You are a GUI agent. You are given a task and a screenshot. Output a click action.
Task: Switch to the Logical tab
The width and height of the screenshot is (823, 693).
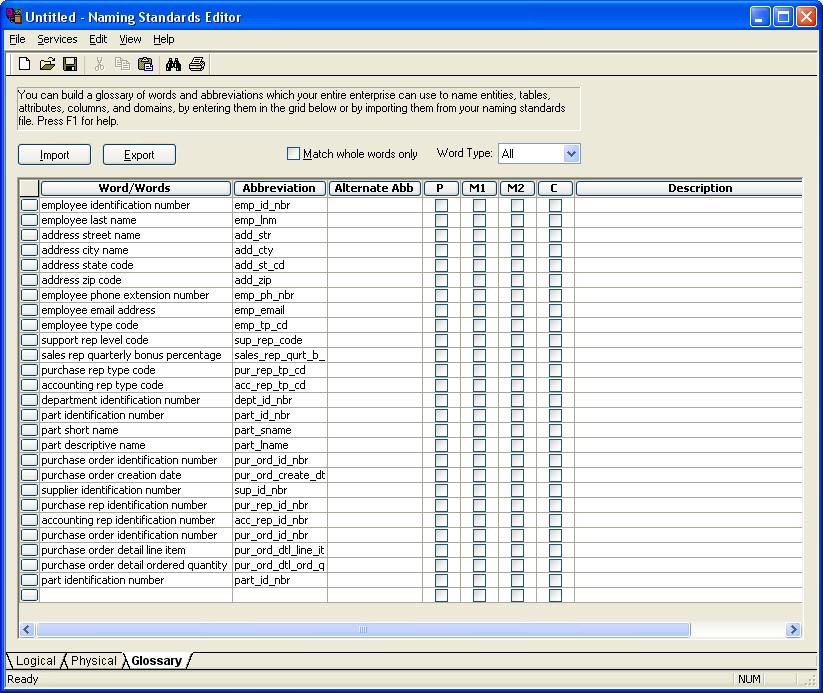point(36,660)
